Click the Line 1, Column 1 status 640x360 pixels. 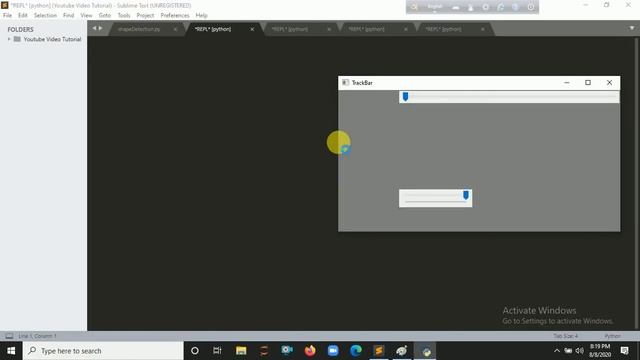click(37, 336)
